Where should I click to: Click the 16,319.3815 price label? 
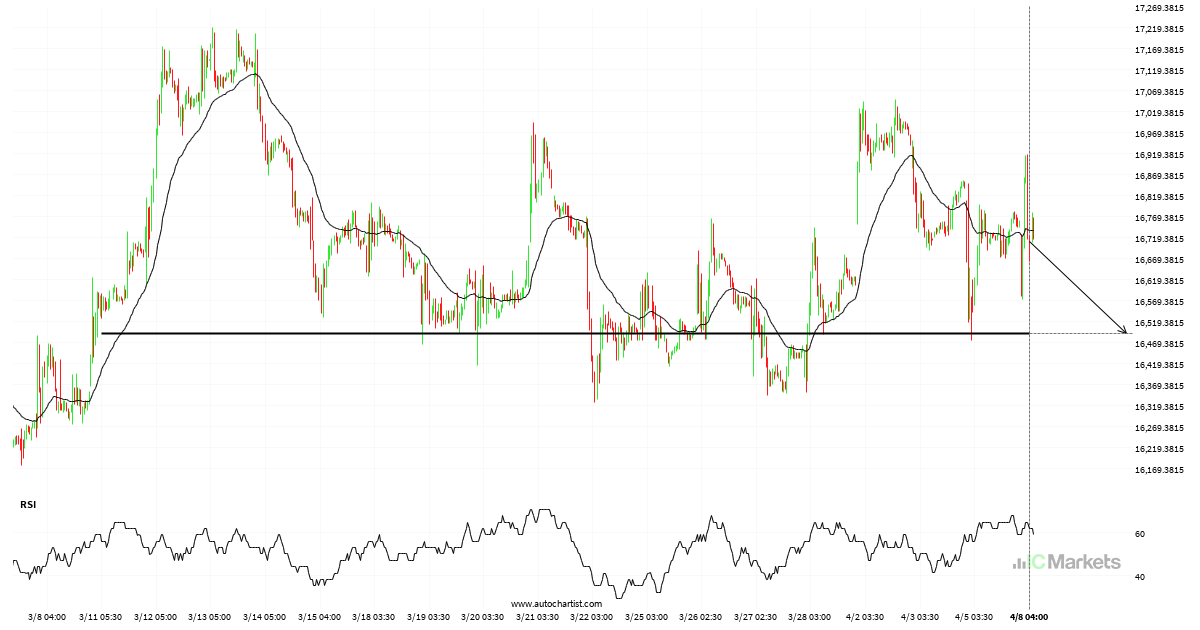pyautogui.click(x=1160, y=407)
